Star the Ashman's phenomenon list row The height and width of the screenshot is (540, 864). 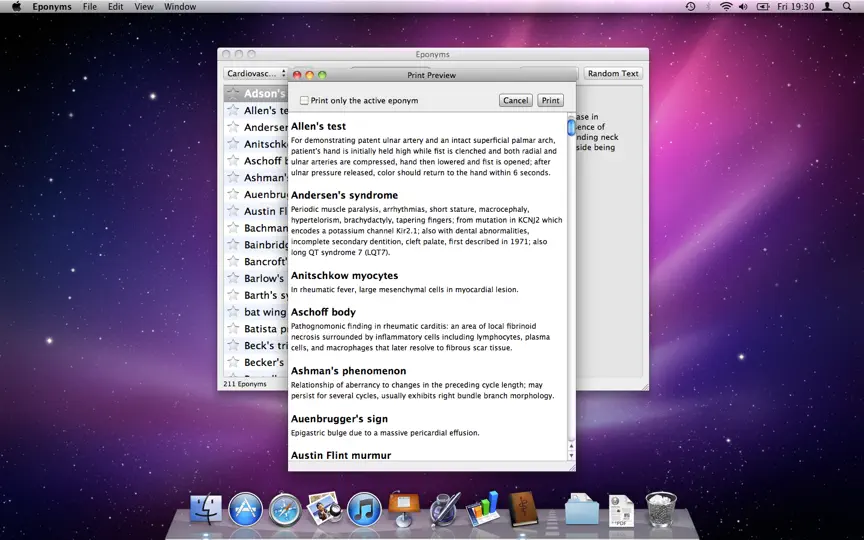(x=234, y=177)
